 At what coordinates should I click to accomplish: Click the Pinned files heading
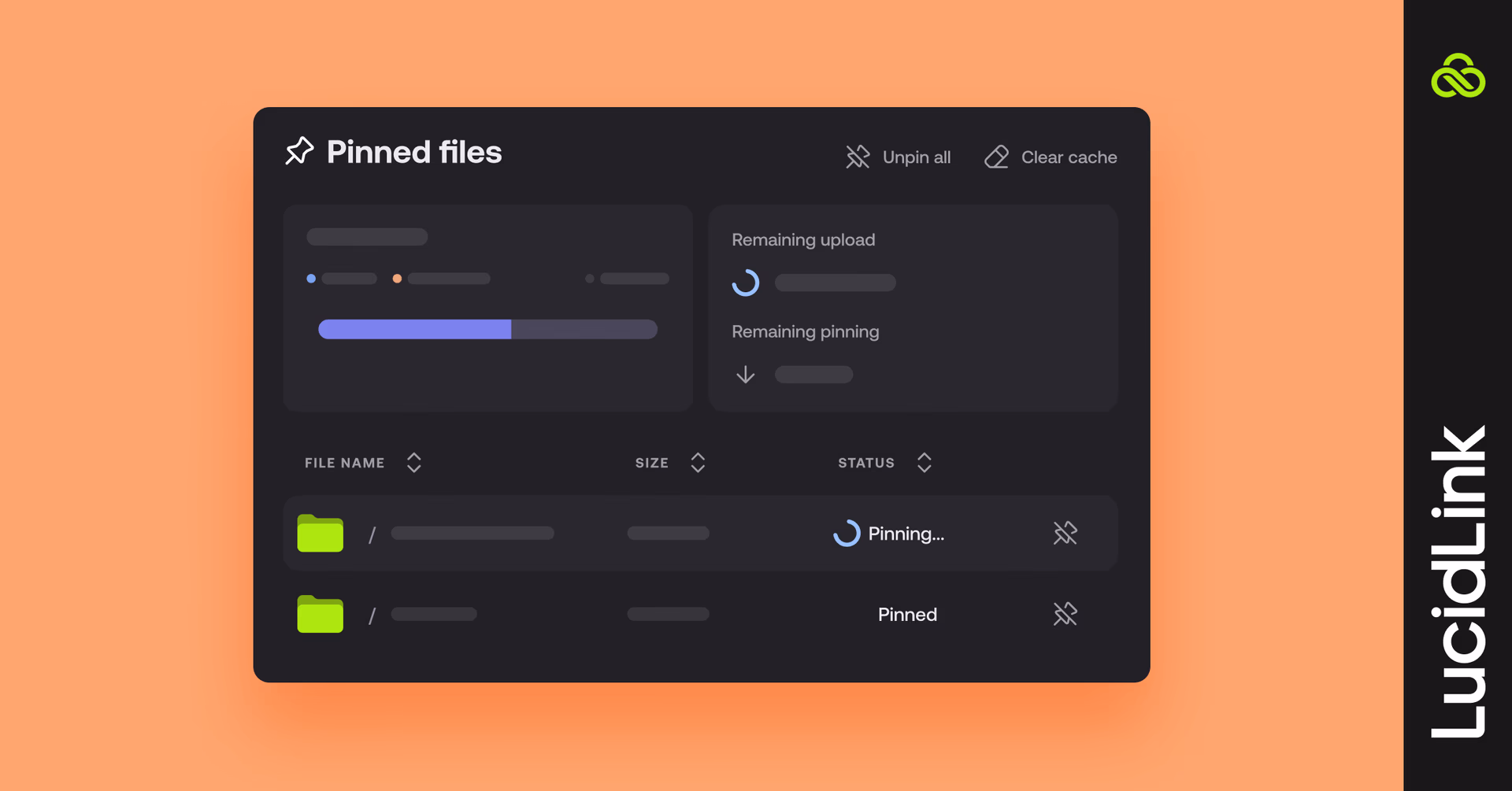click(x=413, y=151)
